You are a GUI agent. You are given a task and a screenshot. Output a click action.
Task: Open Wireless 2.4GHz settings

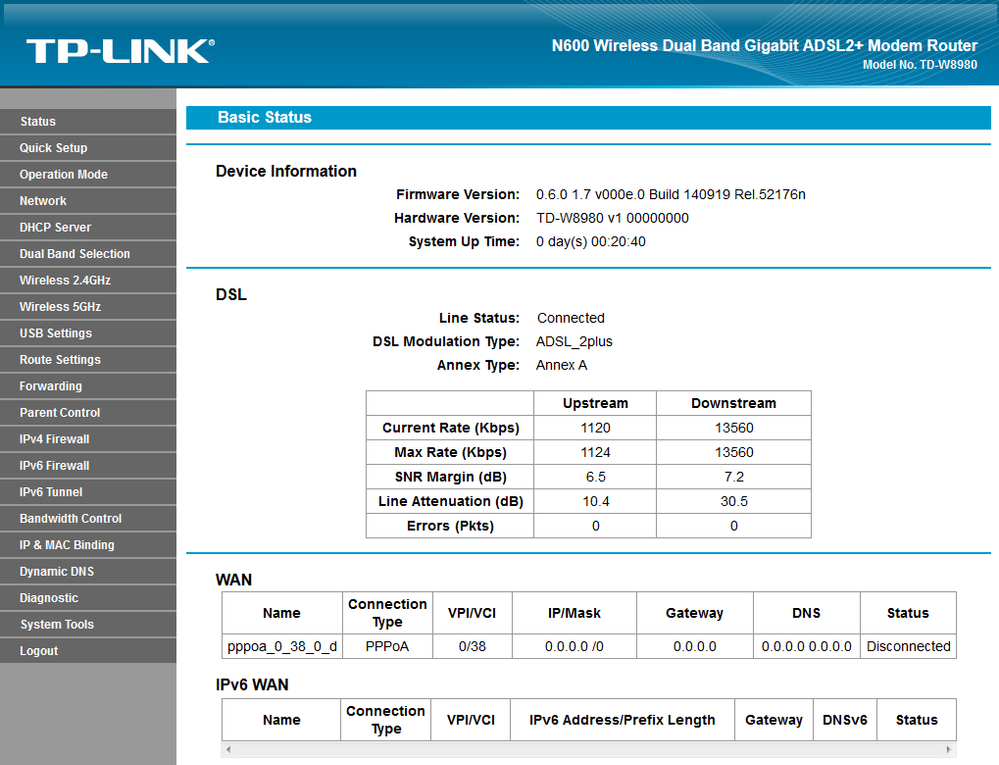pos(88,280)
